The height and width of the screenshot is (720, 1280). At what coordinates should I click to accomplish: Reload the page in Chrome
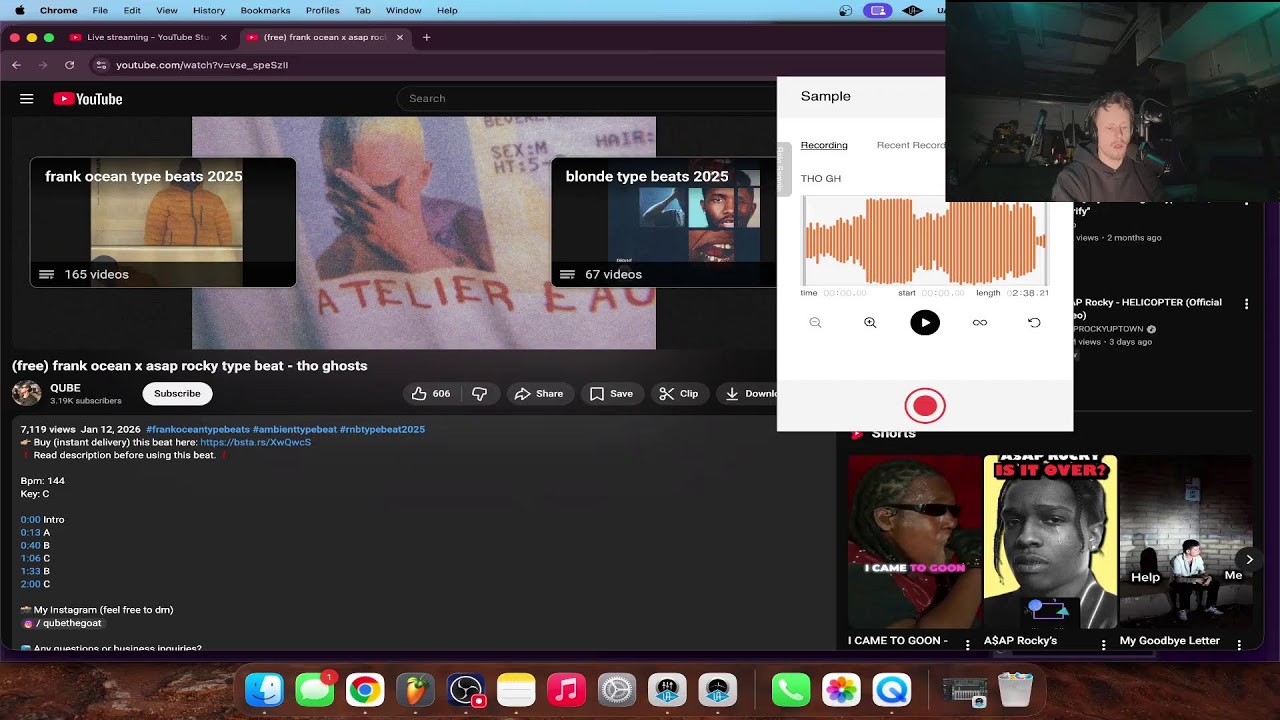(x=69, y=65)
